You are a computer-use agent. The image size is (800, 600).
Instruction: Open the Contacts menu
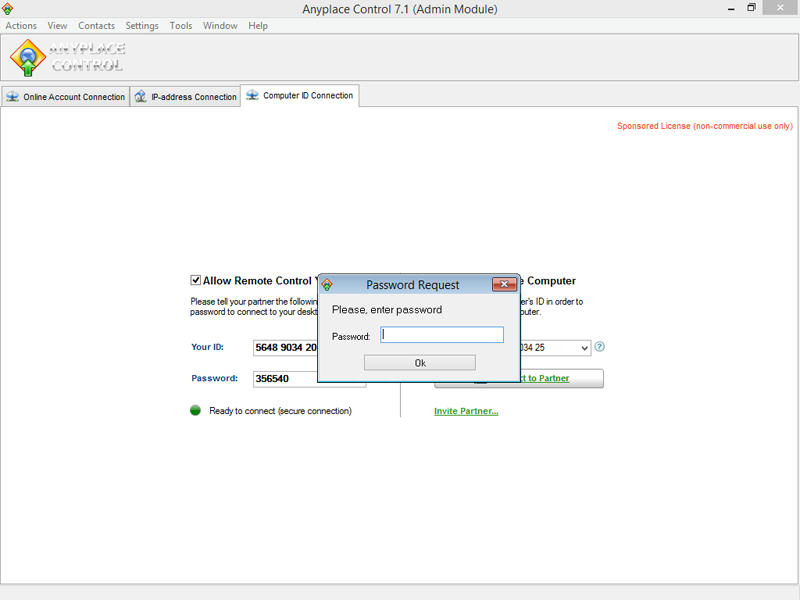pyautogui.click(x=96, y=26)
